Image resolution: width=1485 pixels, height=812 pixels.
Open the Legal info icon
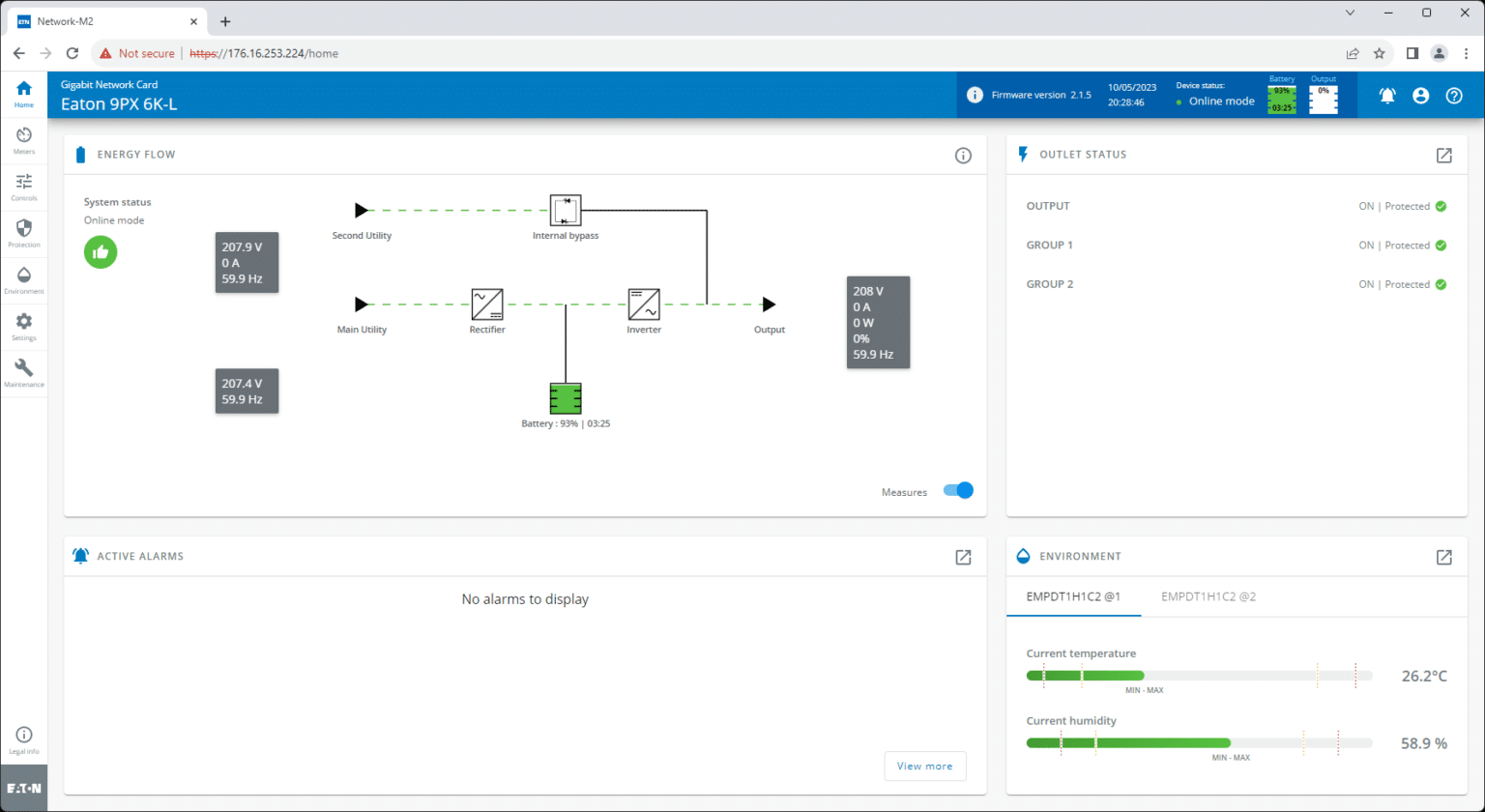23,740
